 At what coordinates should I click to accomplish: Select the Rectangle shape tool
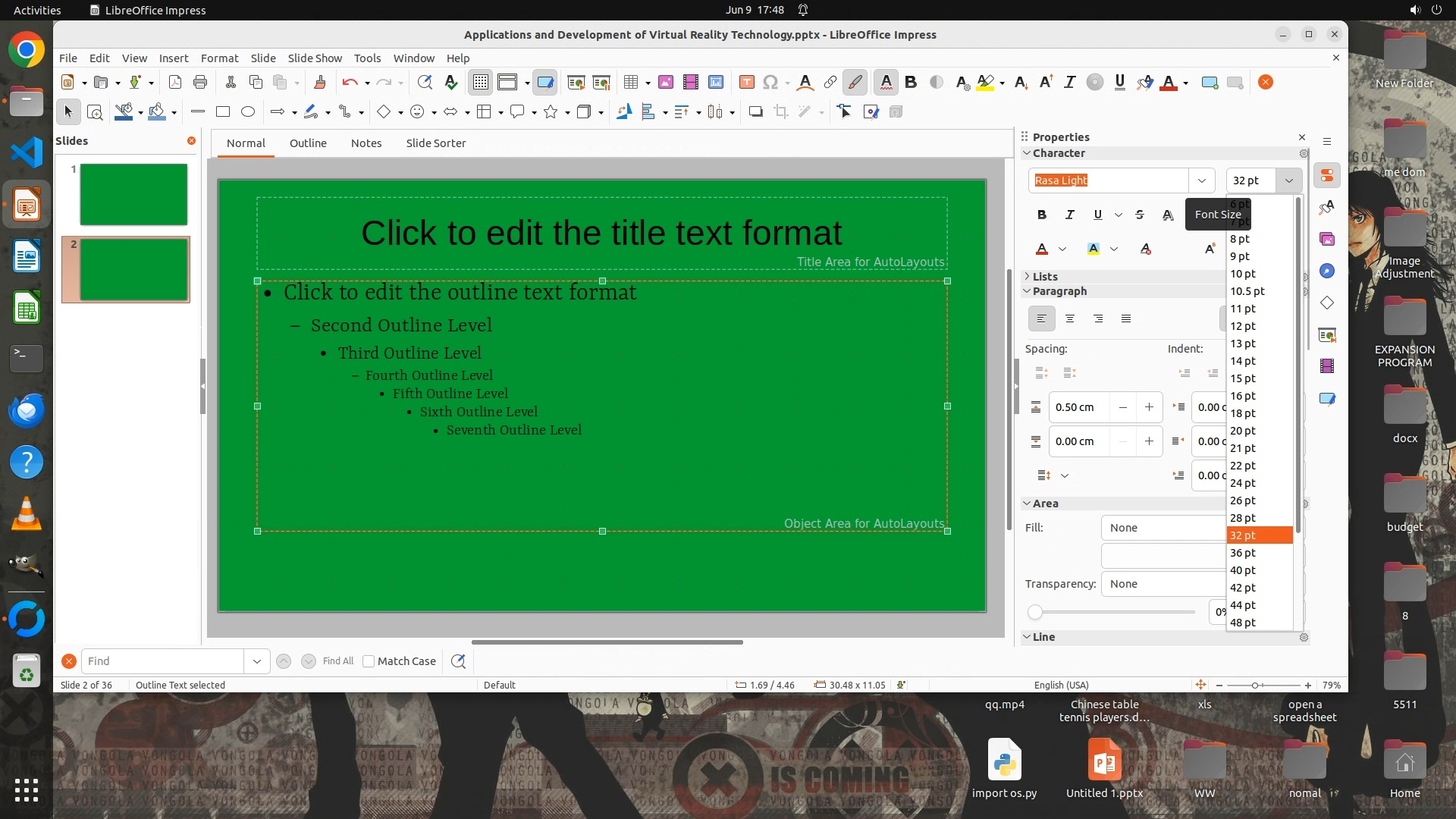(x=223, y=112)
